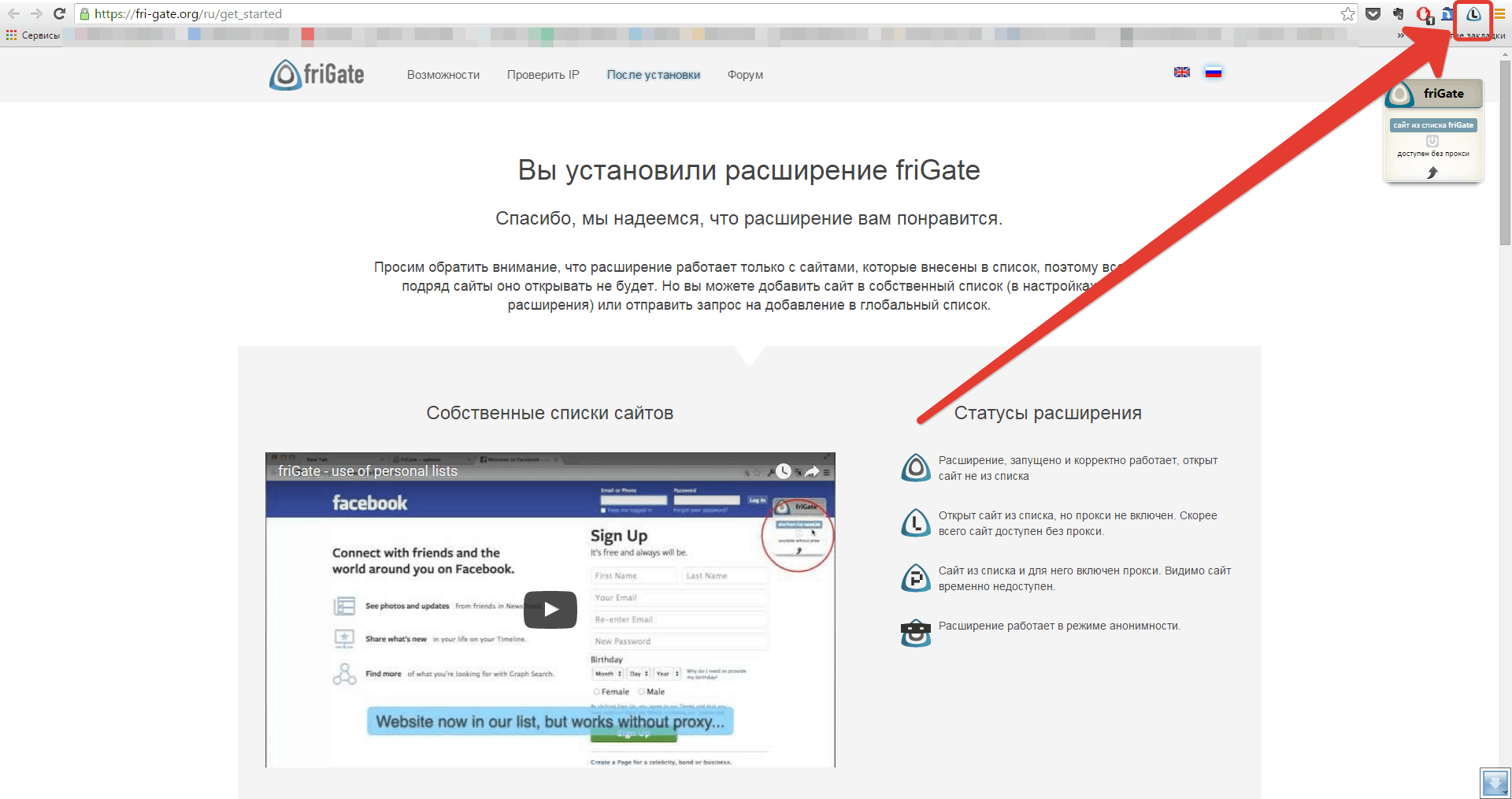The image size is (1512, 799).
Task: Go to the 'Проверить IP' page
Action: (x=543, y=75)
